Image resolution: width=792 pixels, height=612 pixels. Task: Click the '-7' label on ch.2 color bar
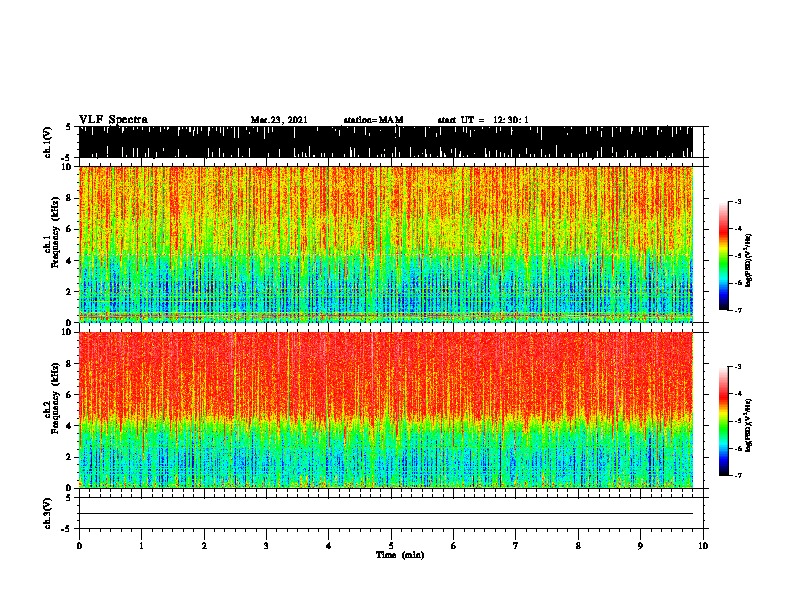click(x=737, y=475)
